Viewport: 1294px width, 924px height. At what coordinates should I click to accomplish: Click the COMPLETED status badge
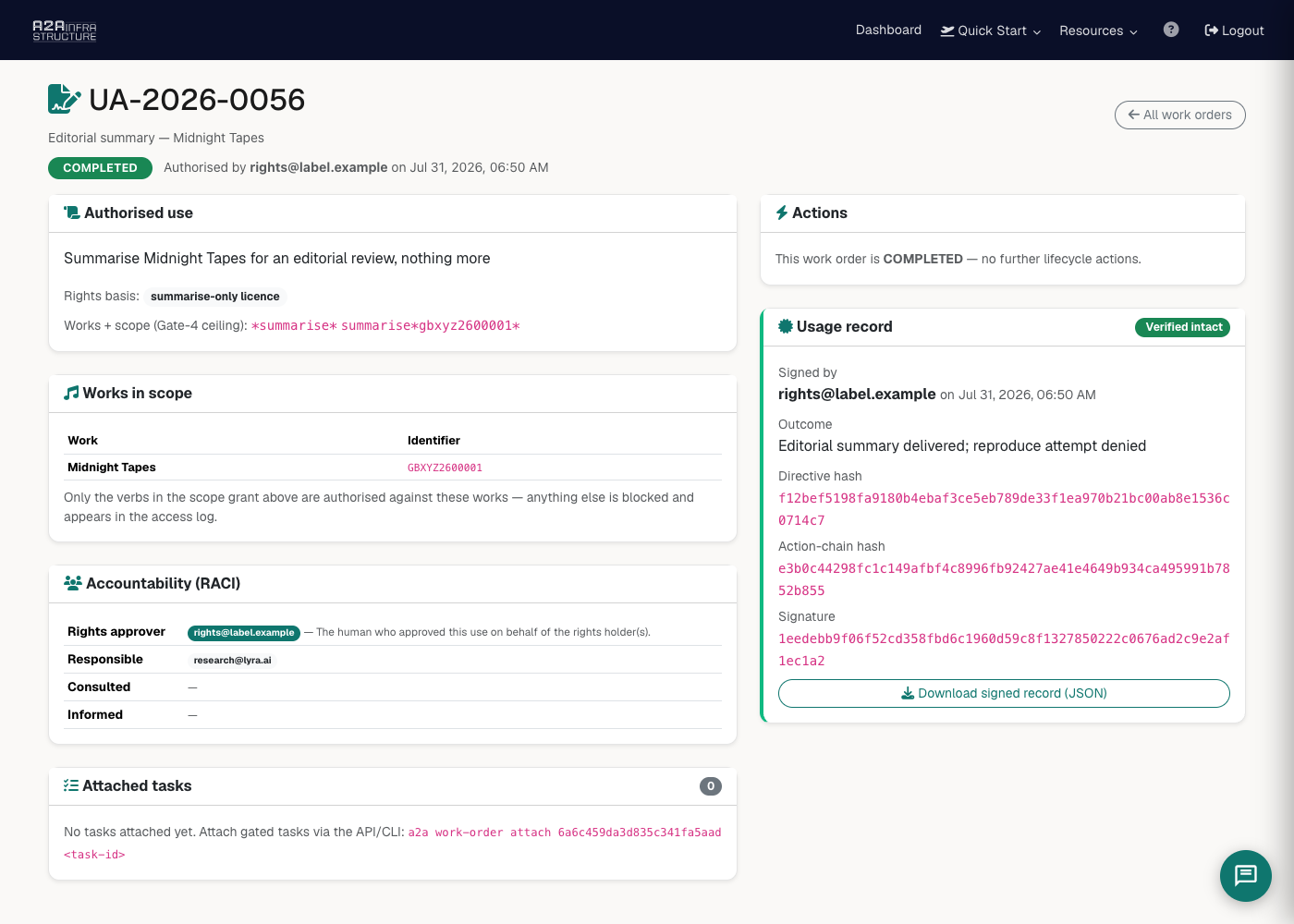(100, 167)
